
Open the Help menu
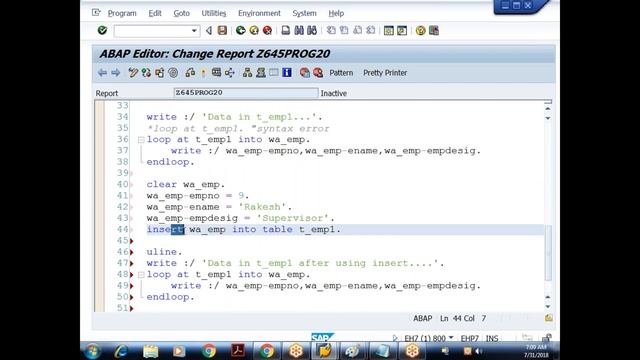[x=336, y=13]
